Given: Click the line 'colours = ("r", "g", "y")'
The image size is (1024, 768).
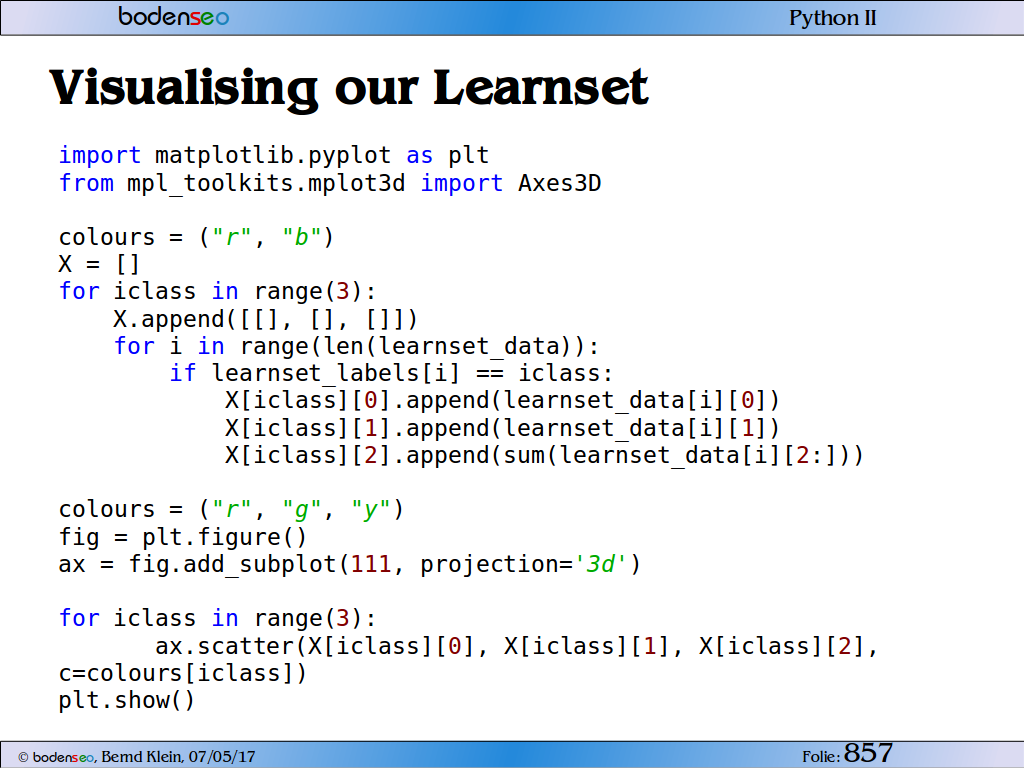Looking at the screenshot, I should 231,509.
